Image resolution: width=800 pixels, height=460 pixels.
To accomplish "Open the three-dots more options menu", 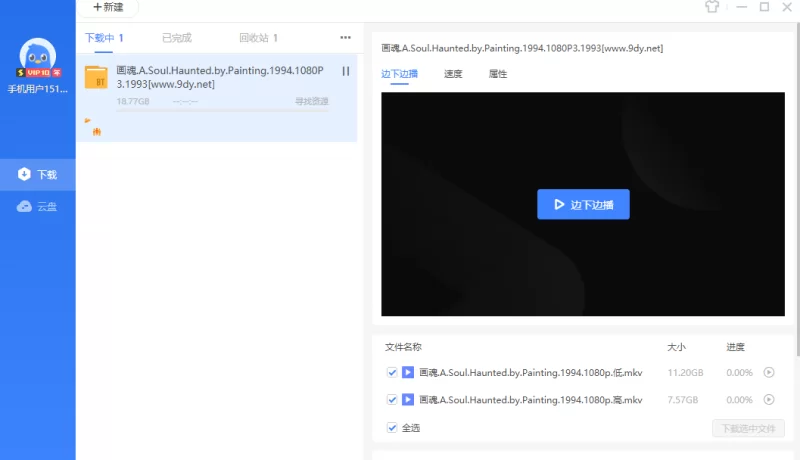I will pos(346,38).
